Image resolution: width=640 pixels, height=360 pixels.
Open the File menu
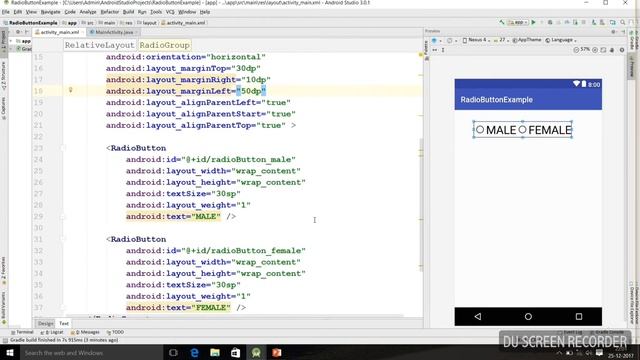tap(6, 12)
